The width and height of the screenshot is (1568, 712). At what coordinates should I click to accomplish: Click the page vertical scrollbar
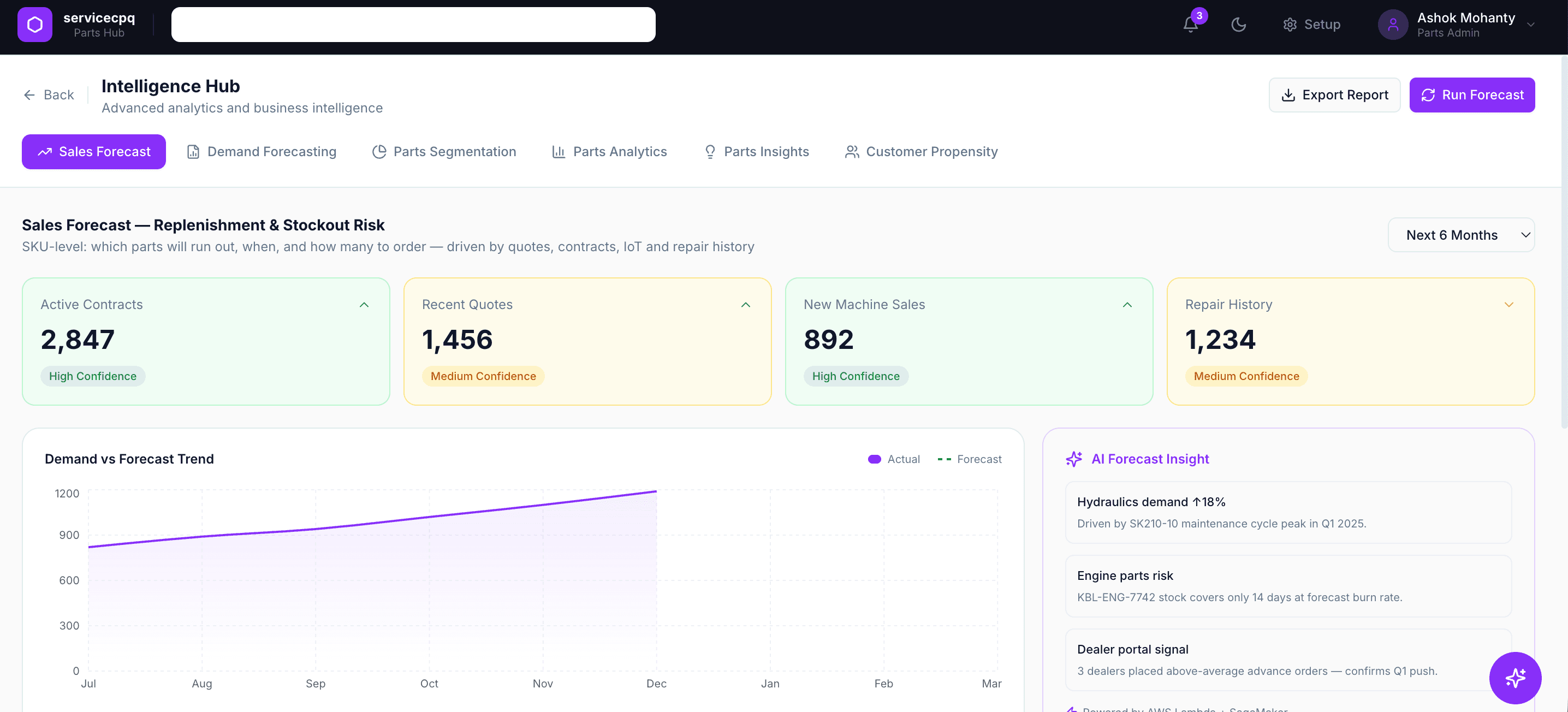[1564, 244]
